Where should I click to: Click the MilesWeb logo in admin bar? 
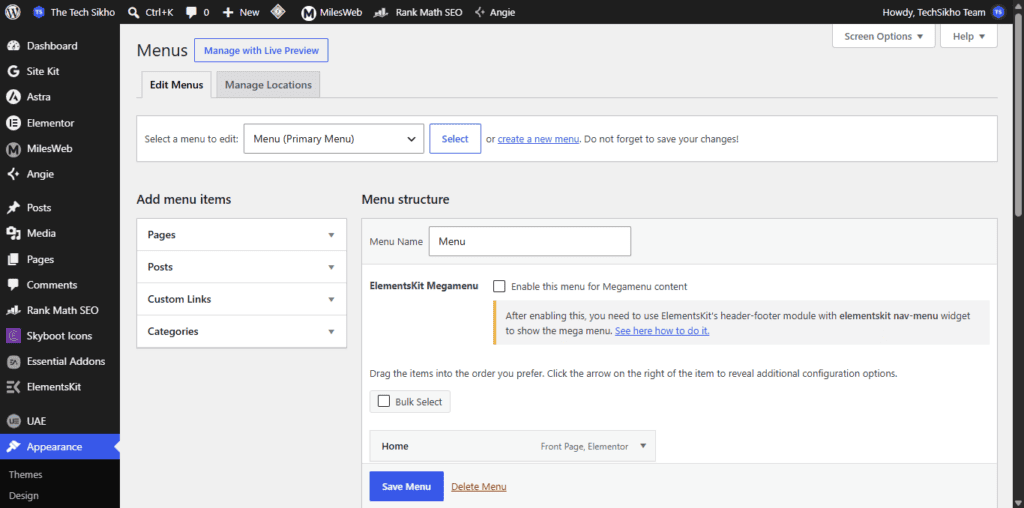coord(308,12)
